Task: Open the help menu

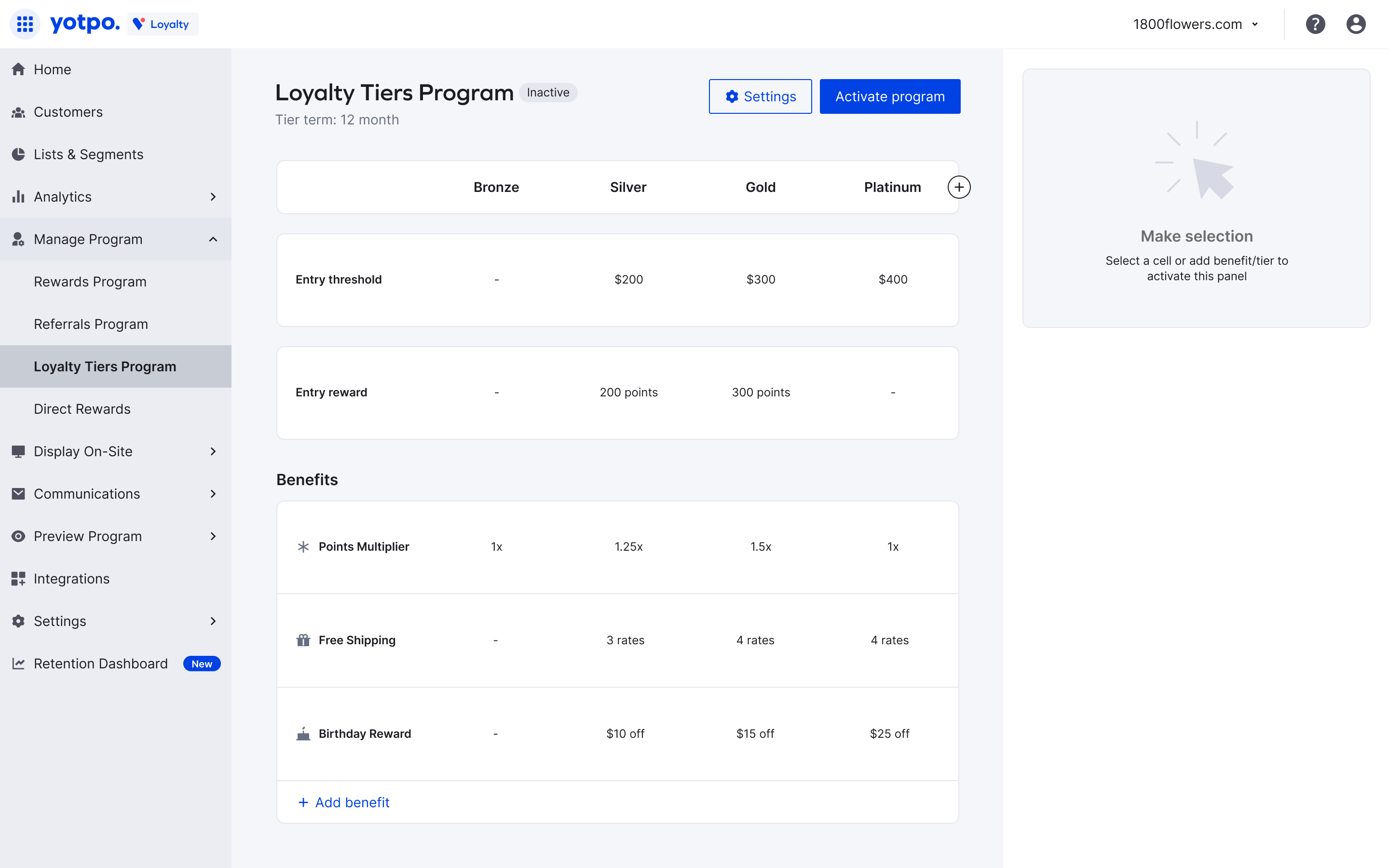Action: [x=1316, y=24]
